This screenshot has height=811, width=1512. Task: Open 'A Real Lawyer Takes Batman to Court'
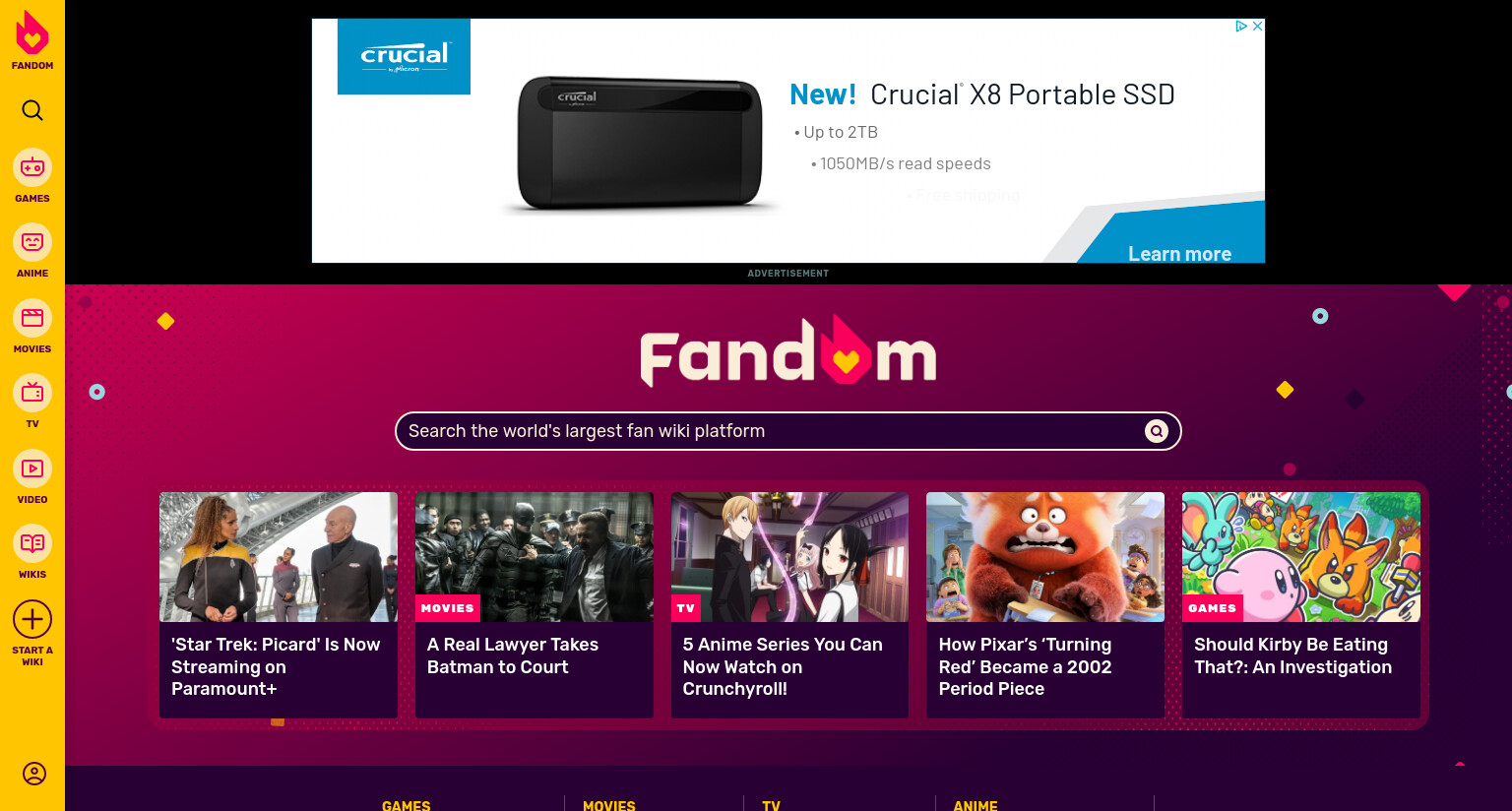(x=512, y=655)
